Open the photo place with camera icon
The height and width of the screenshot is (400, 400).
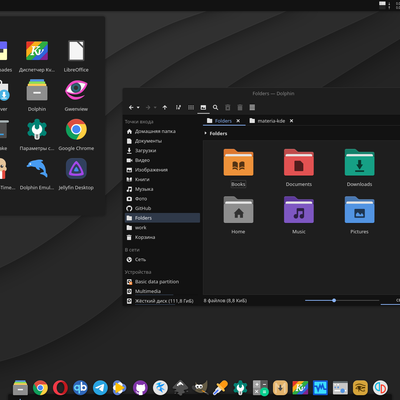pyautogui.click(x=162, y=199)
